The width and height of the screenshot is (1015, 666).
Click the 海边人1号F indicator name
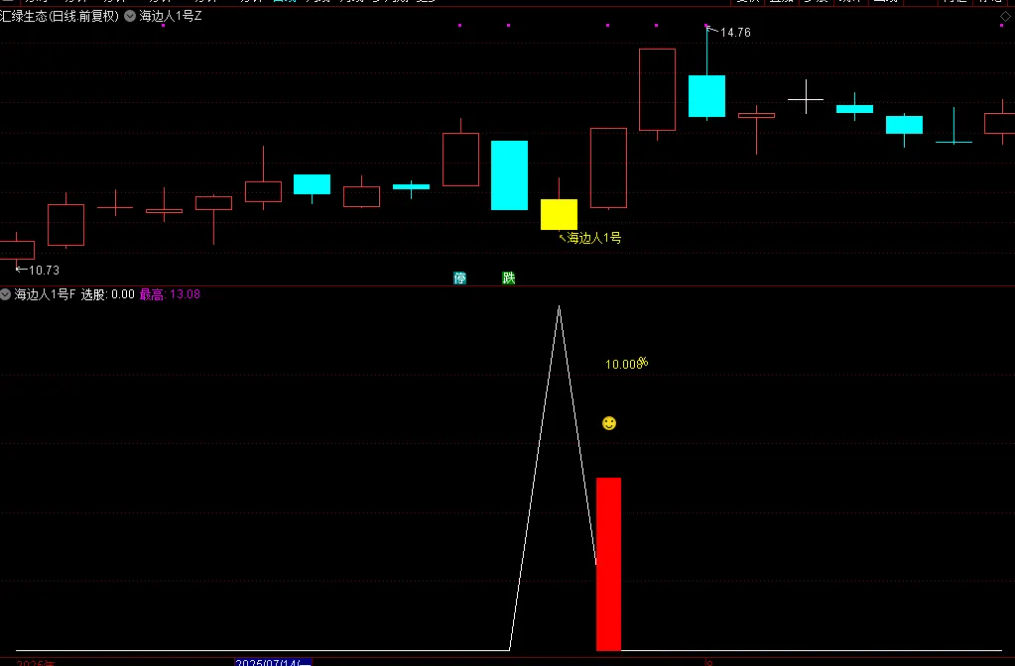(45, 294)
